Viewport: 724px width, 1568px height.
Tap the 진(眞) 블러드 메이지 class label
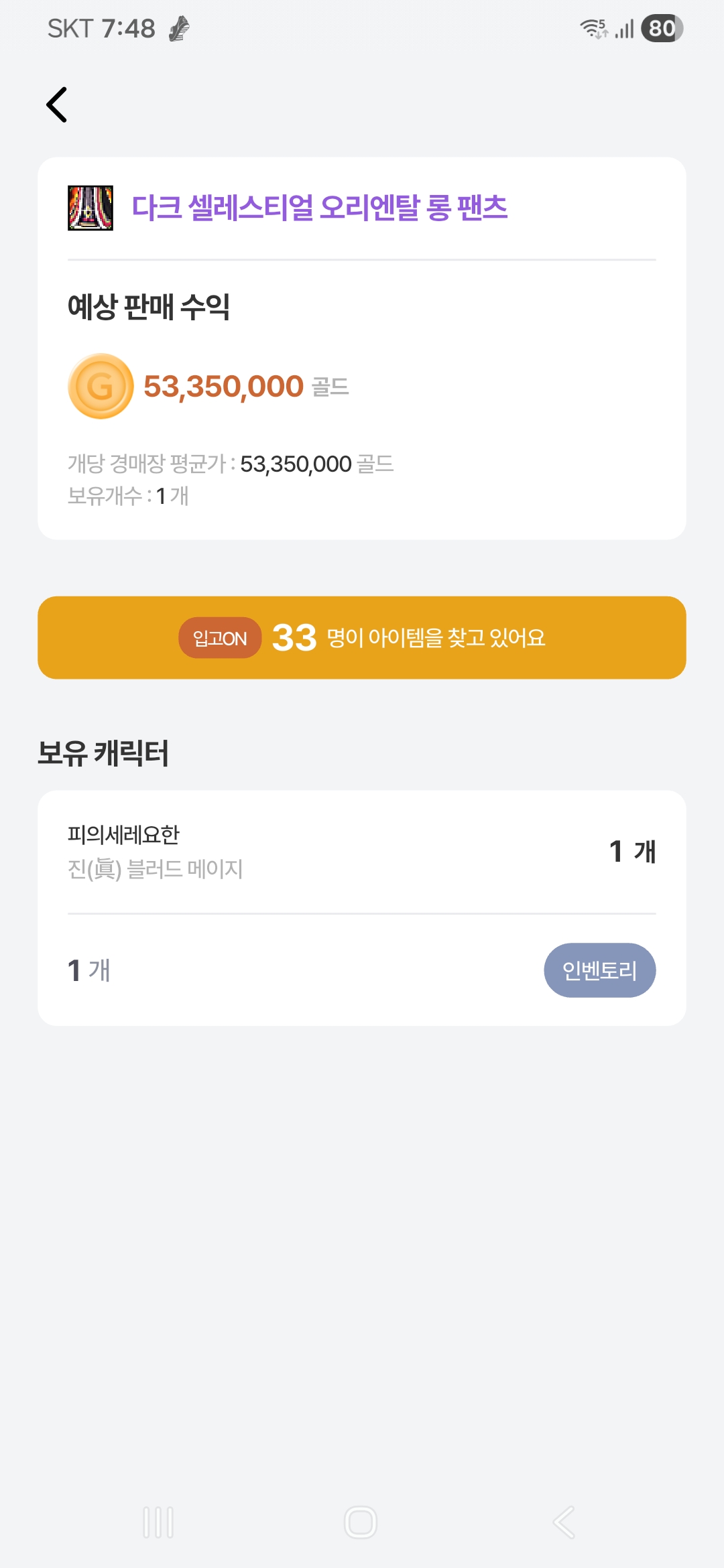pos(155,869)
